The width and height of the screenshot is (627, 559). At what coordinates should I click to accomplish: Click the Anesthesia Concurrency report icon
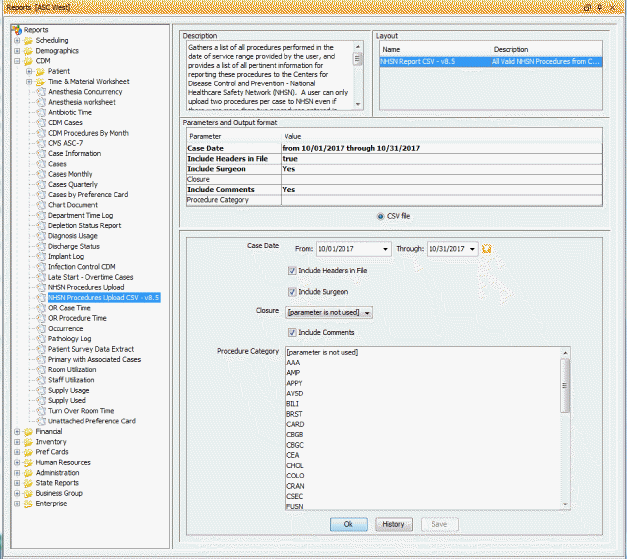tap(41, 92)
